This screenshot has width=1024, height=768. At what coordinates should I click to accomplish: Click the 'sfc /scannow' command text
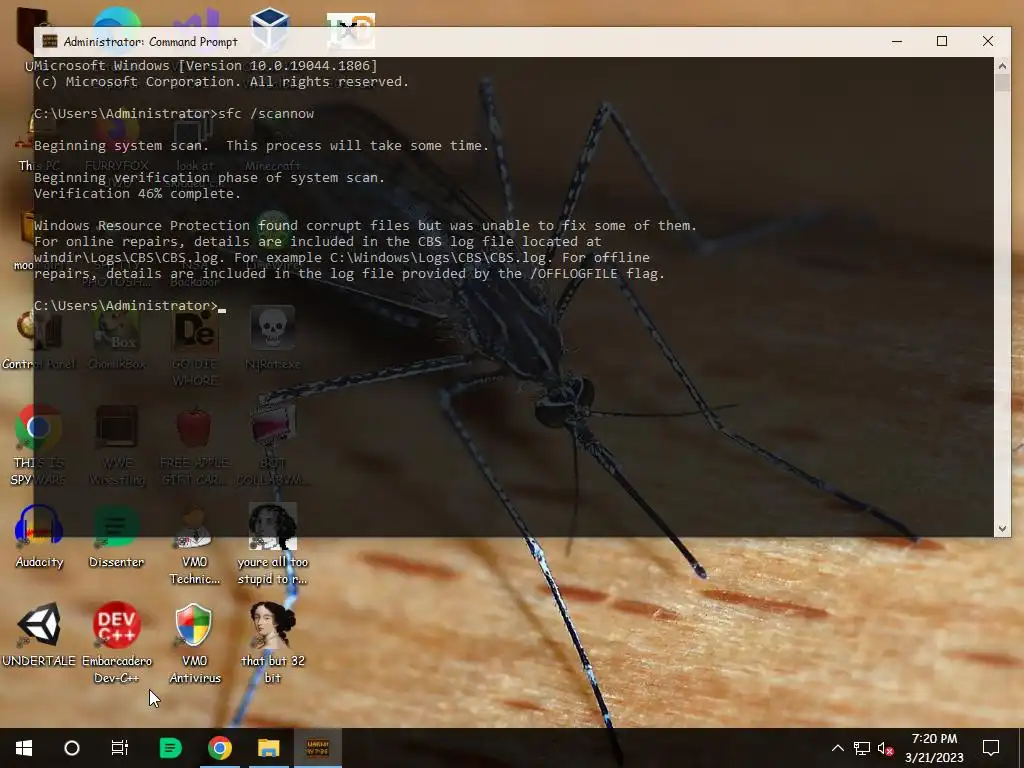click(266, 114)
